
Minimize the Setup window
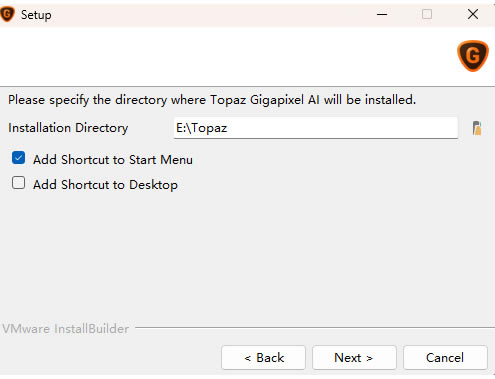coord(382,14)
